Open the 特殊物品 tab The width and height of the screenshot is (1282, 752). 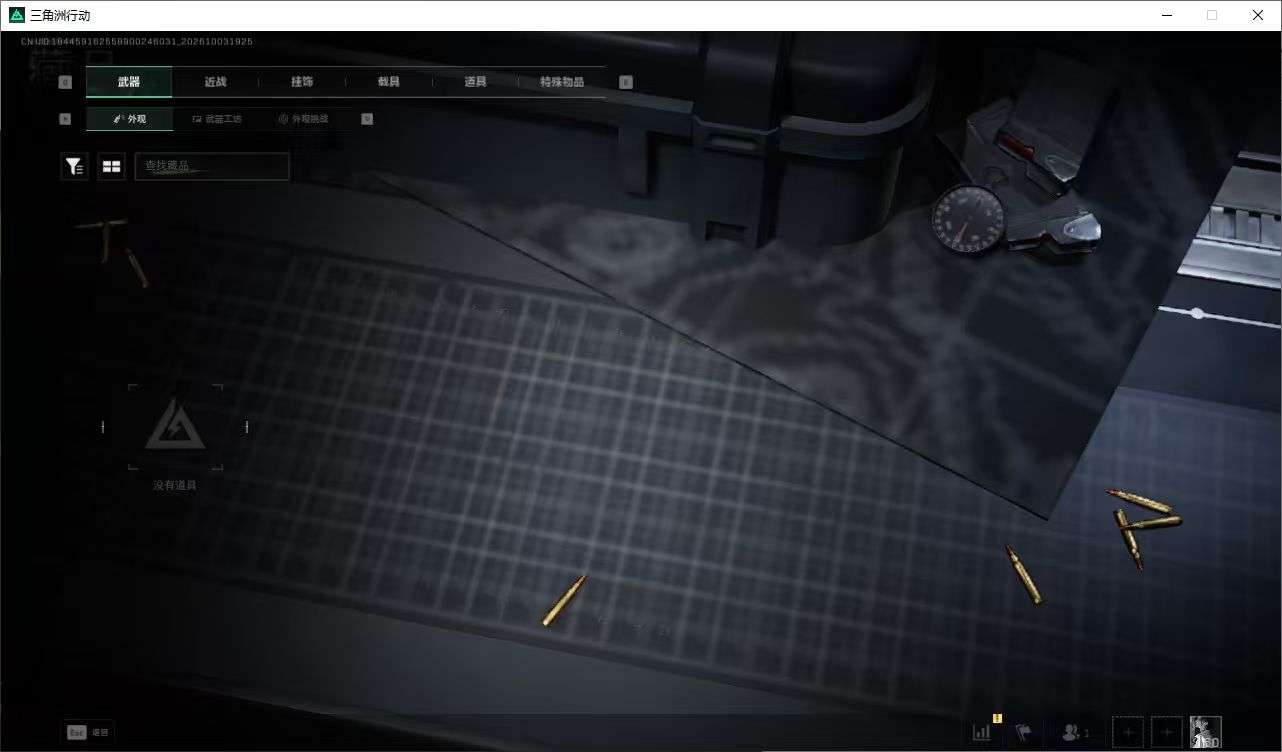click(x=562, y=82)
